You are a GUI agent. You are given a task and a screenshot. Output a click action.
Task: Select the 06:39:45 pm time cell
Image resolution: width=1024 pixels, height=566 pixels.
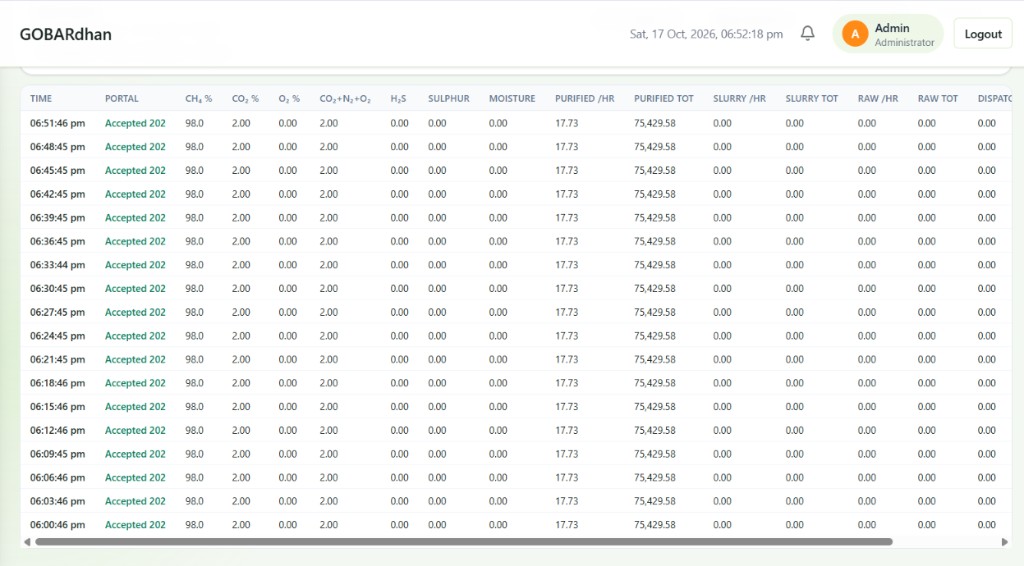(x=57, y=217)
